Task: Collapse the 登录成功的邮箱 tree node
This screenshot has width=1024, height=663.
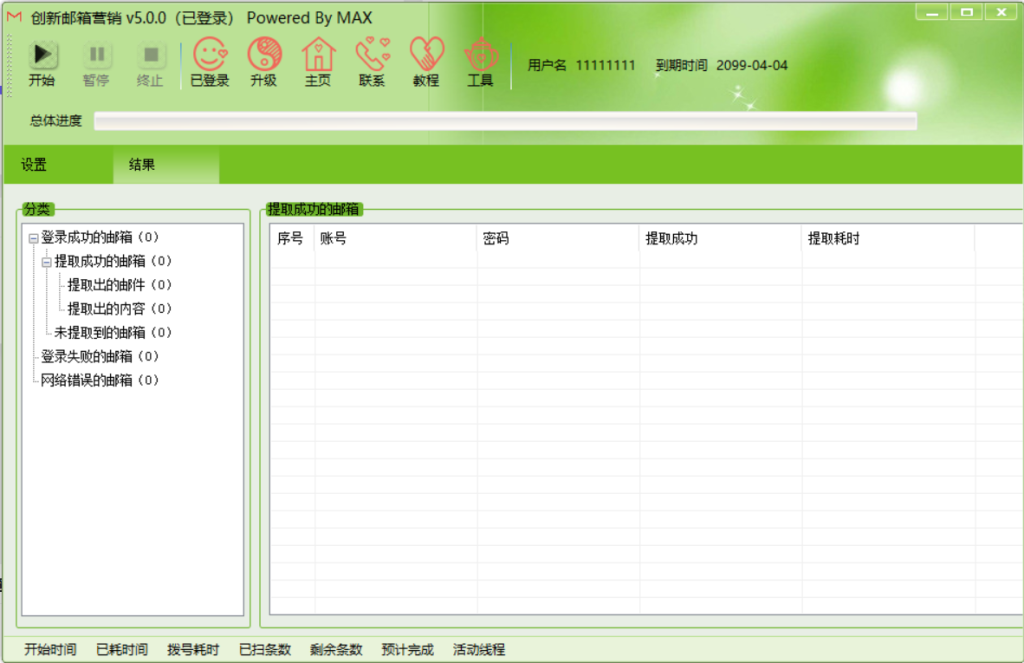Action: point(33,239)
